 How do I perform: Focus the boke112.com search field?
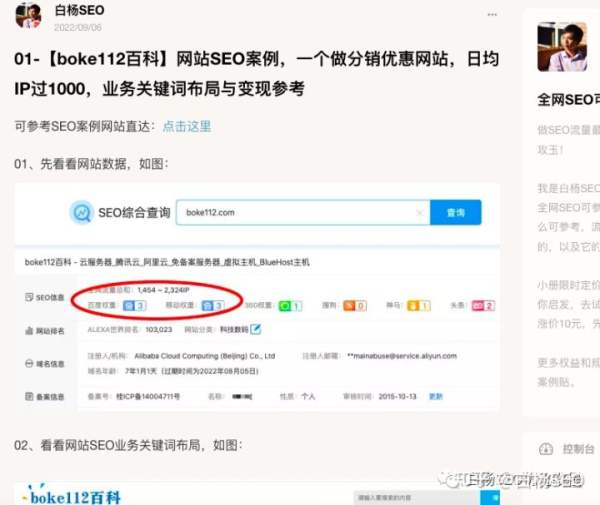(303, 212)
